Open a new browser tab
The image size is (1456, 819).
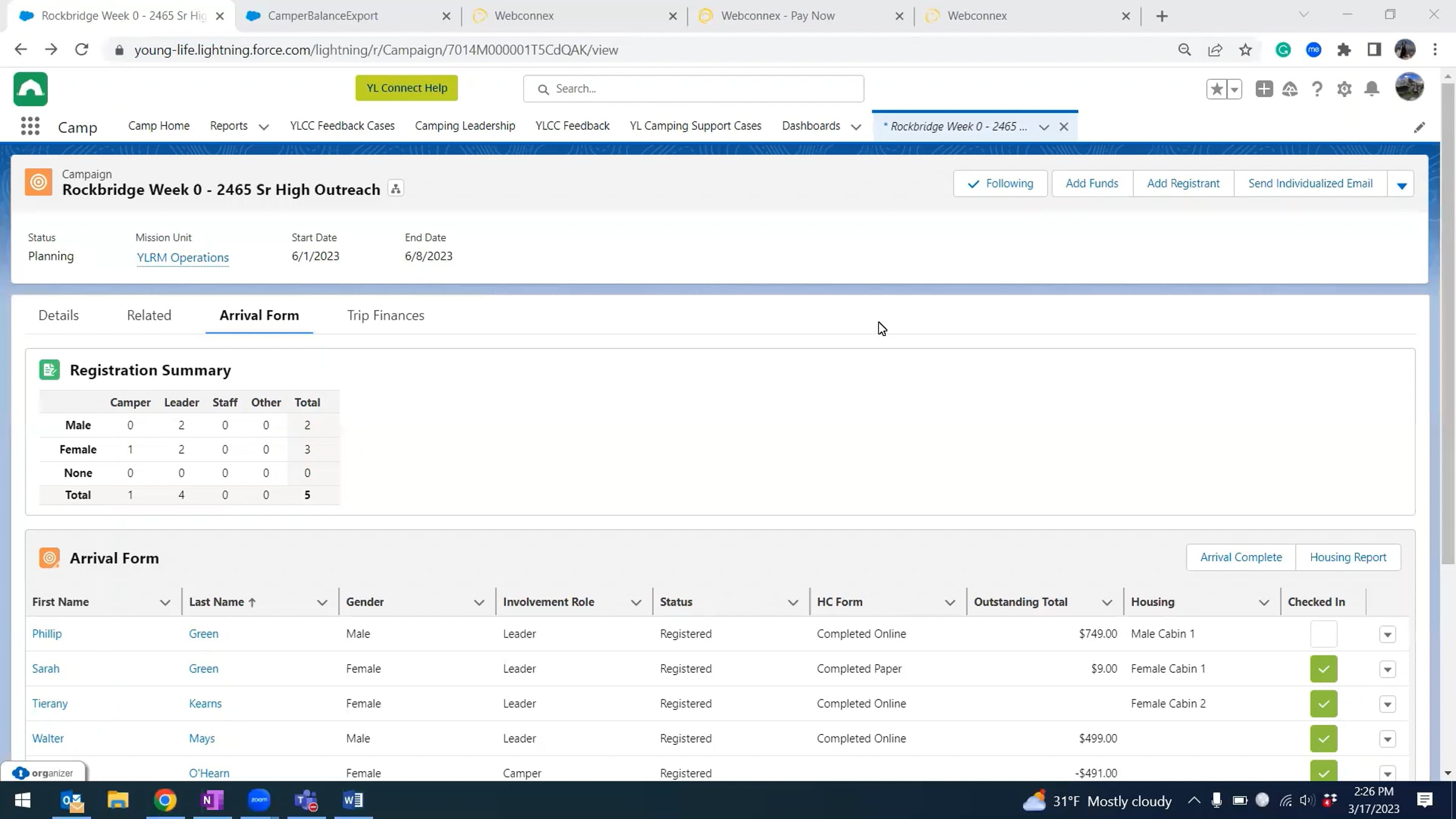click(1162, 16)
